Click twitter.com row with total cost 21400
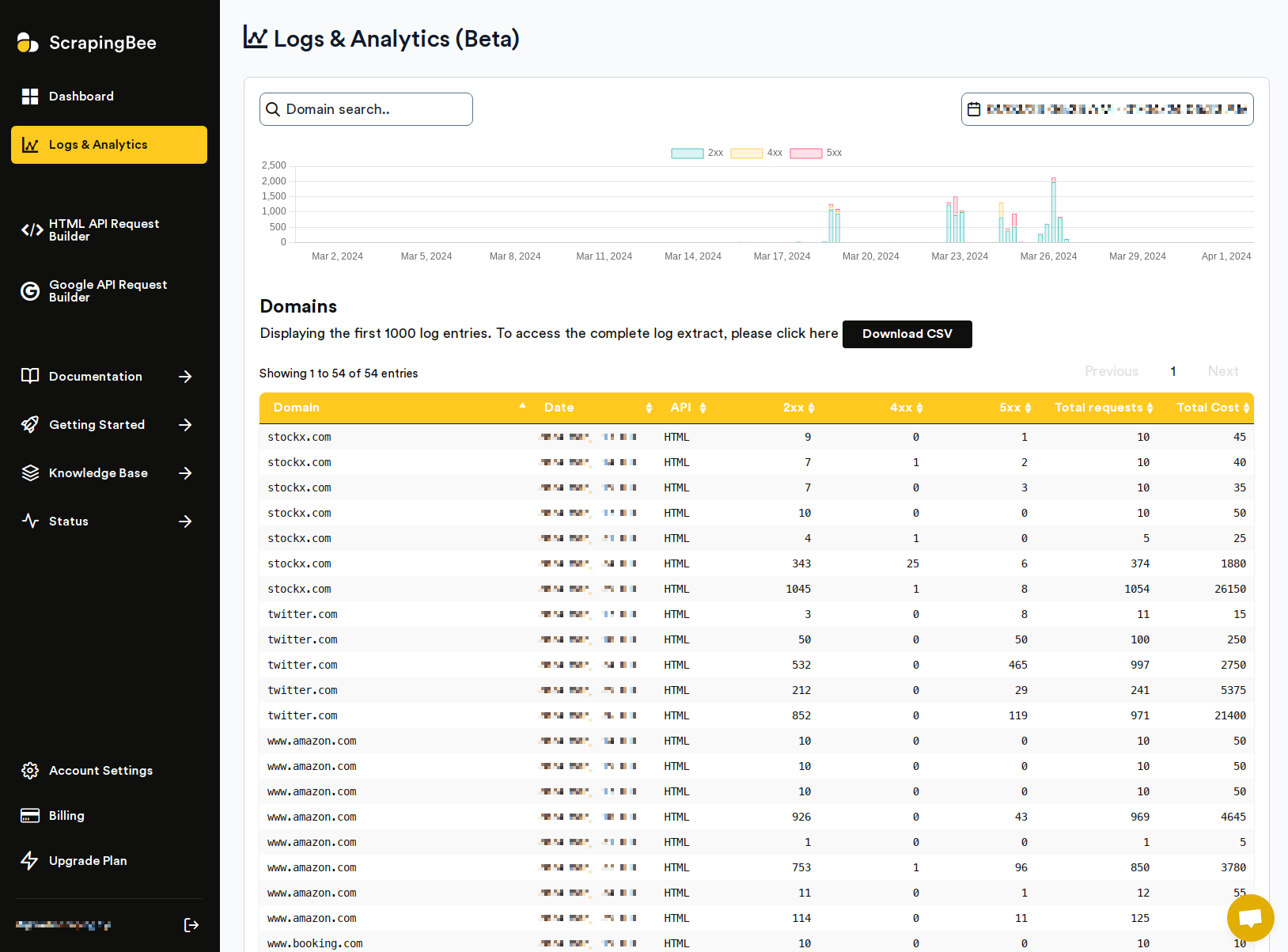 (x=756, y=715)
